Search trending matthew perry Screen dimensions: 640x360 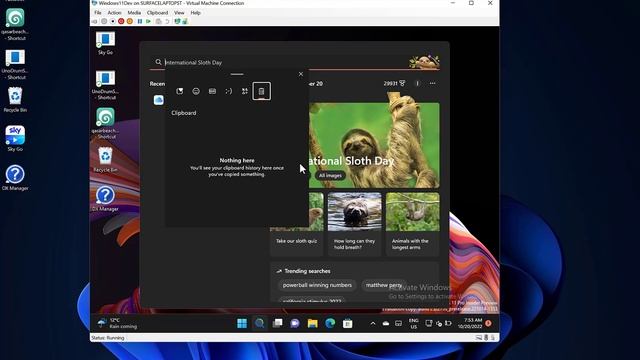coord(384,285)
